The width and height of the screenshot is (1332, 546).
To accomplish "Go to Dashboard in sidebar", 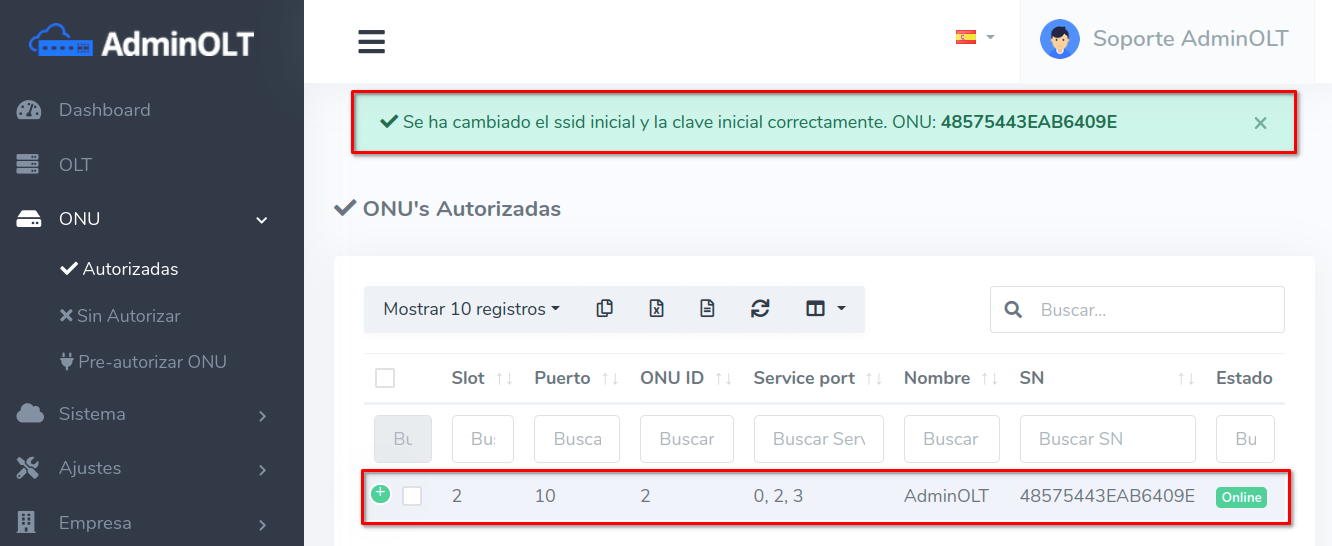I will coord(104,110).
